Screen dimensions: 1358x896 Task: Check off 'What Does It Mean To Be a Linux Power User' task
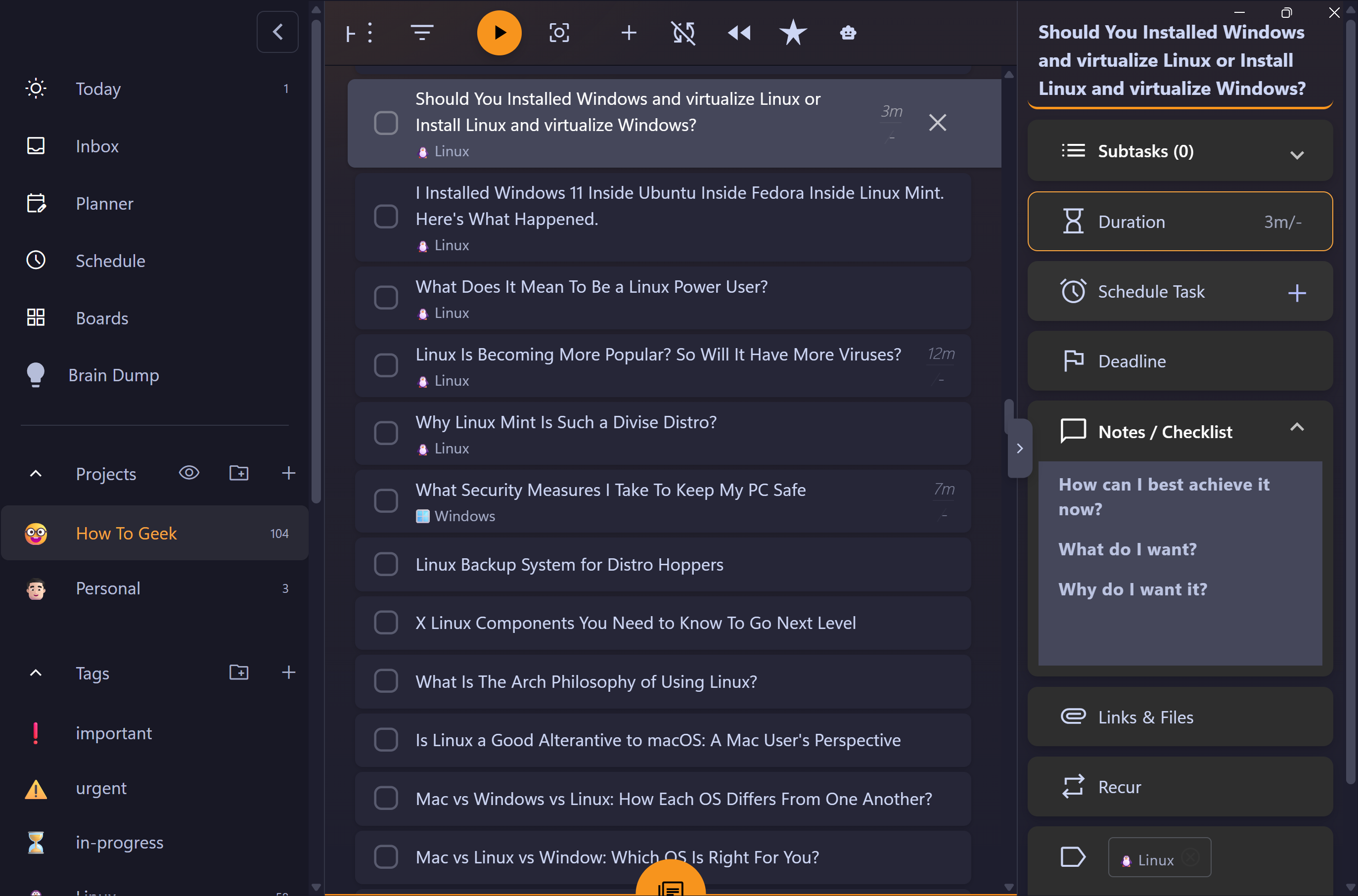click(x=386, y=297)
